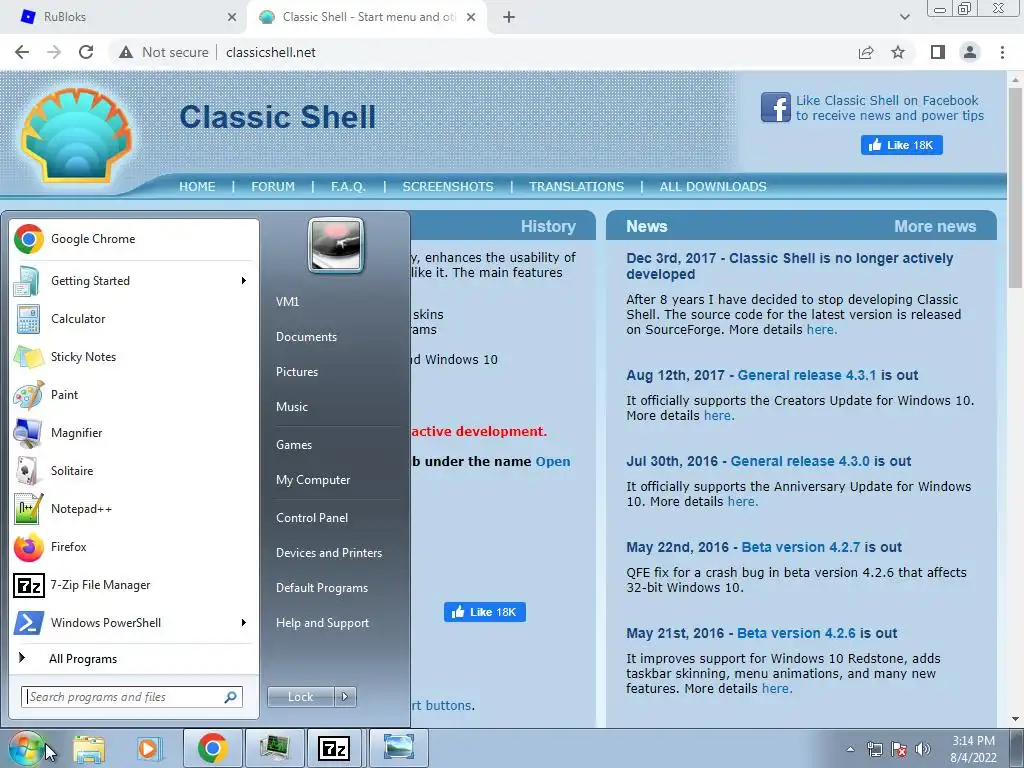Open Windows Media Player taskbar icon
Image resolution: width=1024 pixels, height=768 pixels.
(150, 748)
